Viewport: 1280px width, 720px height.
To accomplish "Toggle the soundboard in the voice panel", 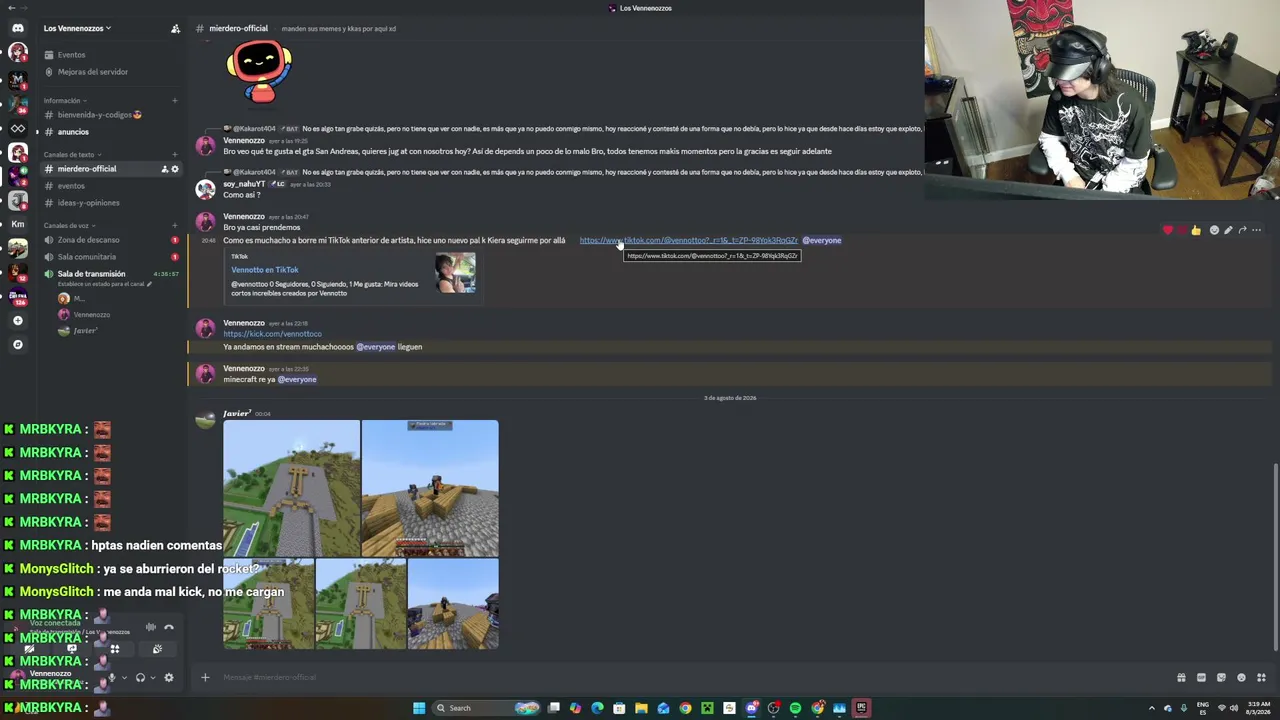I will tap(157, 649).
